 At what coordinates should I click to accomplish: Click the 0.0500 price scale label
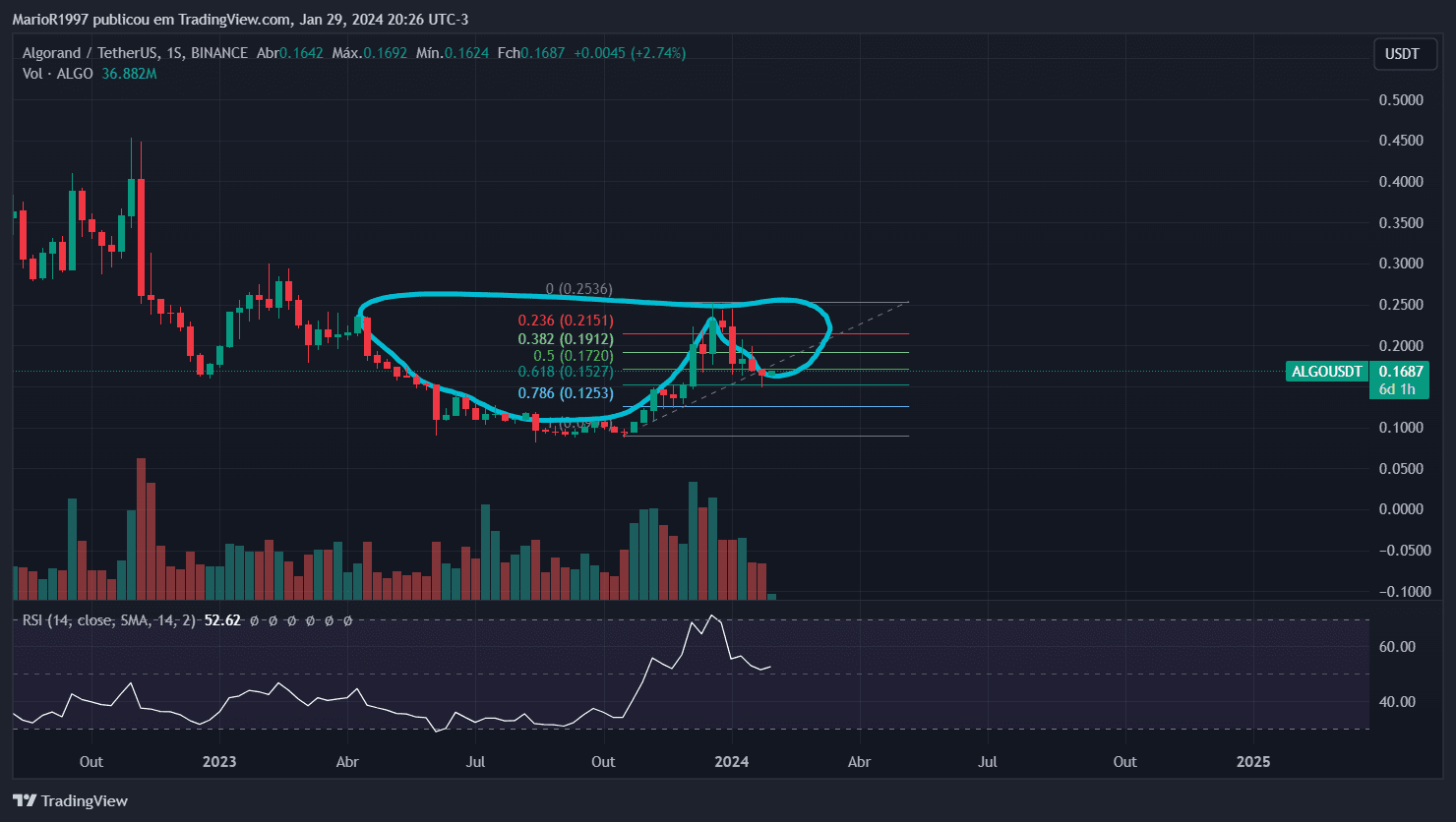1401,469
